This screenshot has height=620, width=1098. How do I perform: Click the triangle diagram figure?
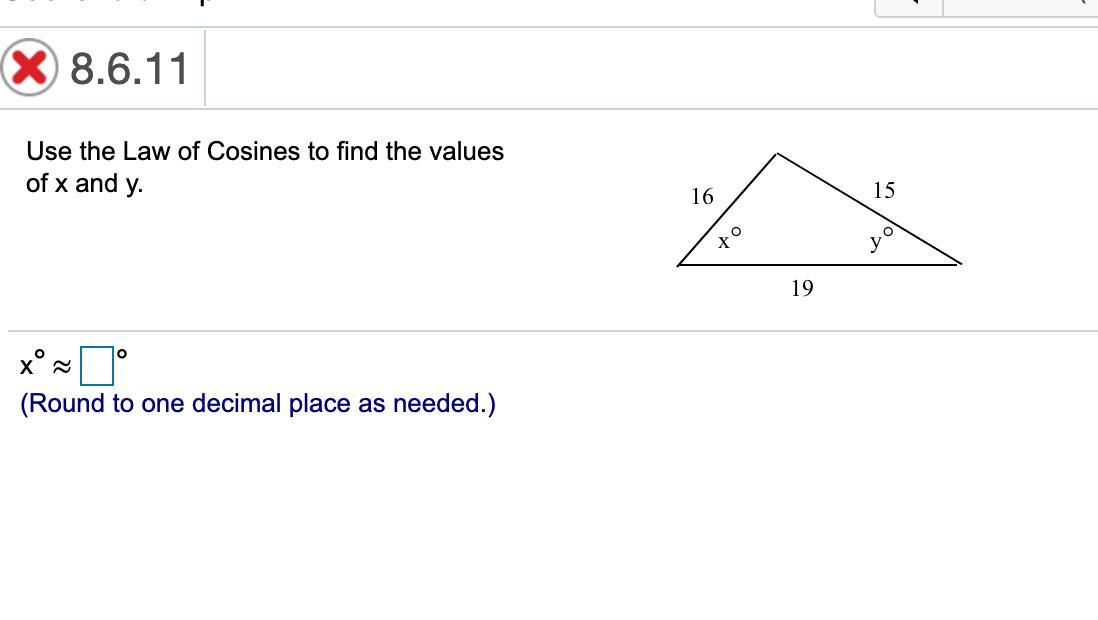click(819, 224)
